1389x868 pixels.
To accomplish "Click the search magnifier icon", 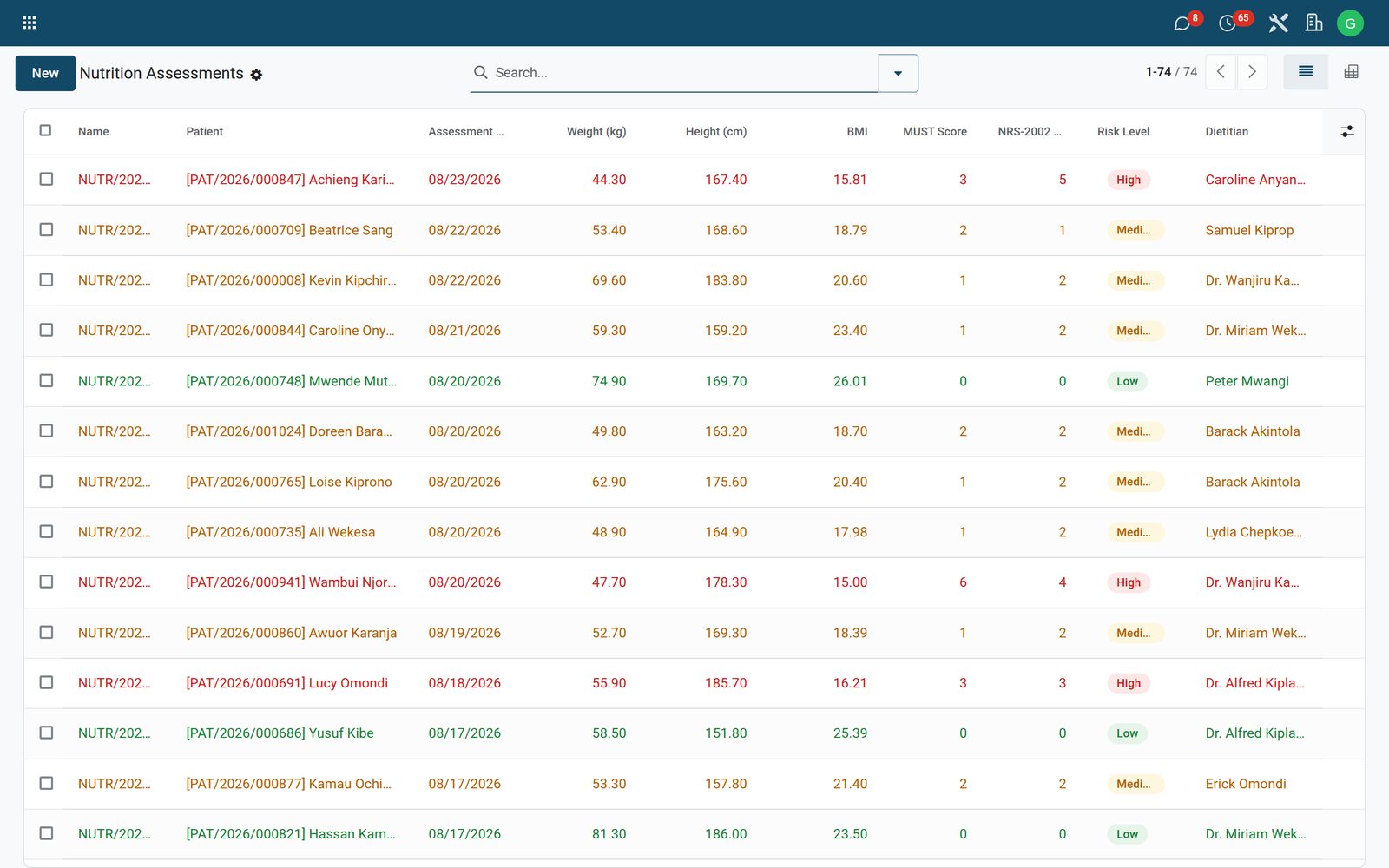I will click(x=480, y=72).
